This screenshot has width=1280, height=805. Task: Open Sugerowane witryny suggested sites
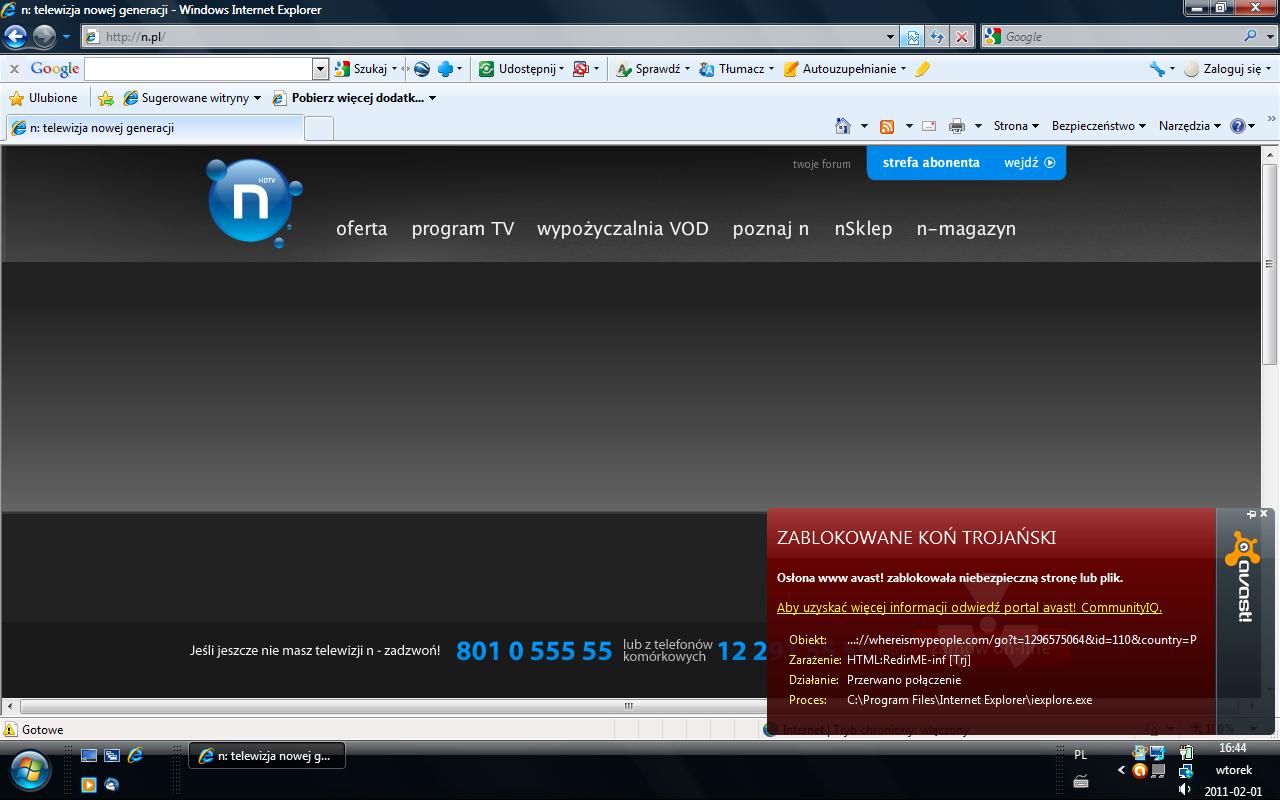tap(191, 98)
